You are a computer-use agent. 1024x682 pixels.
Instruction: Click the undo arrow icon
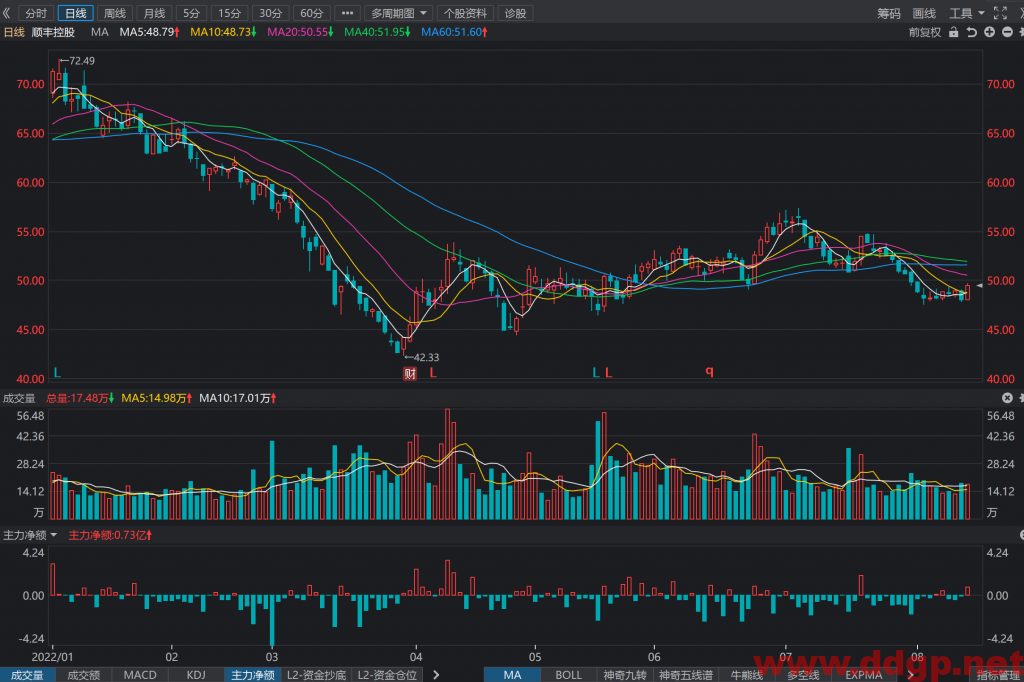pyautogui.click(x=972, y=32)
